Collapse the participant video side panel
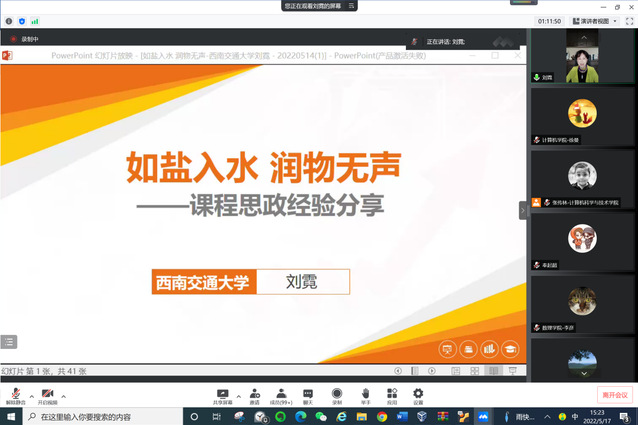Image resolution: width=638 pixels, height=425 pixels. (522, 210)
